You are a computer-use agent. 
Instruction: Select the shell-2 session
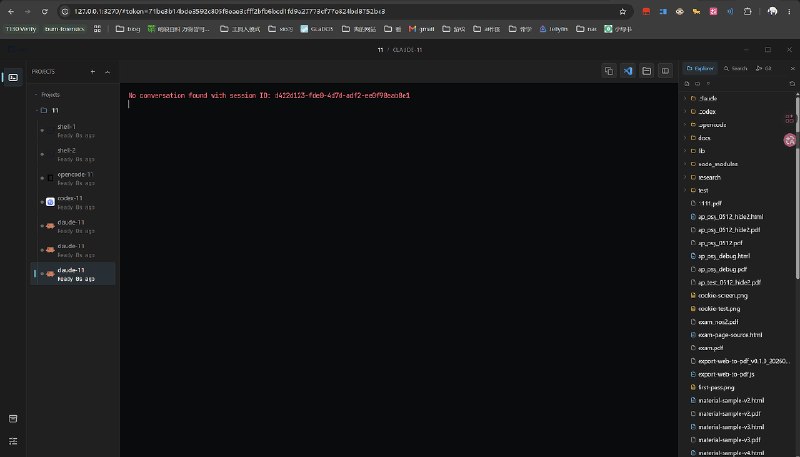(x=73, y=155)
